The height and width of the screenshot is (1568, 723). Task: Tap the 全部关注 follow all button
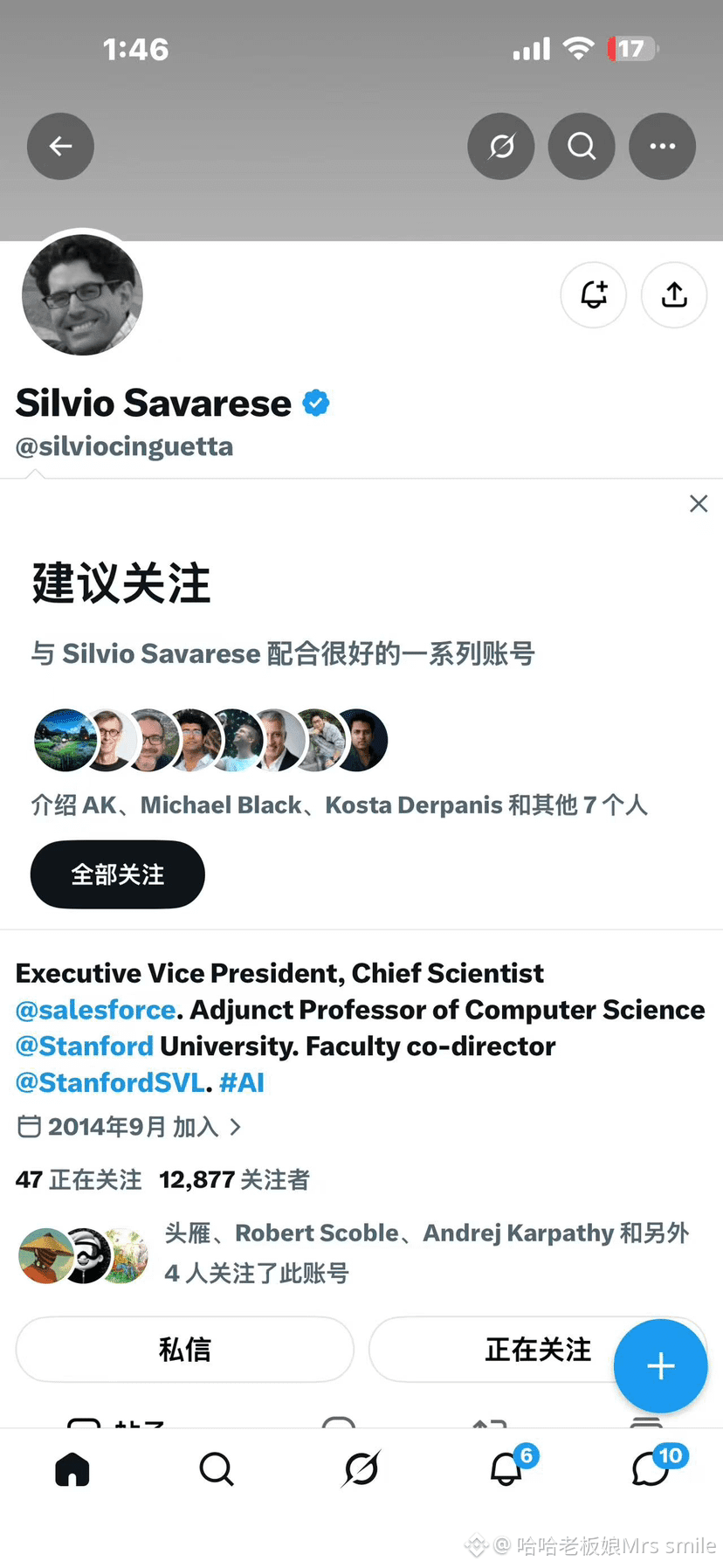click(118, 874)
